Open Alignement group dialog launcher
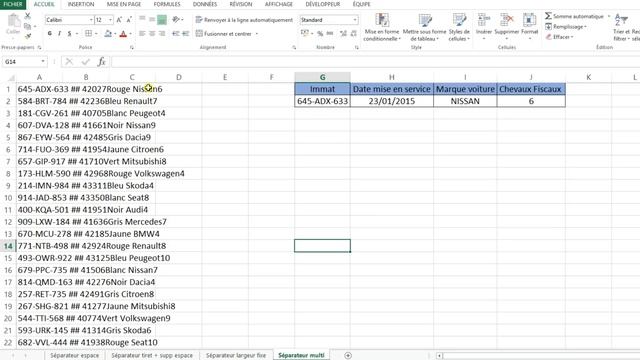Screen dimensions: 640x360 294,47
